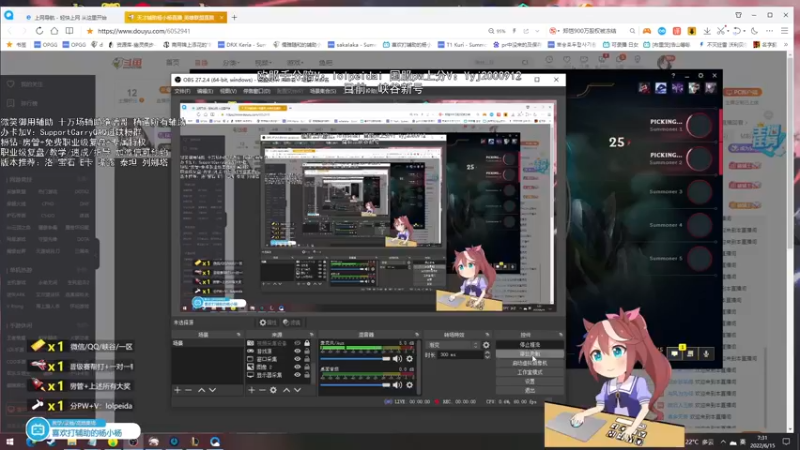Image resolution: width=800 pixels, height=450 pixels.
Task: Open the browser hamburger menu
Action: pyautogui.click(x=785, y=31)
